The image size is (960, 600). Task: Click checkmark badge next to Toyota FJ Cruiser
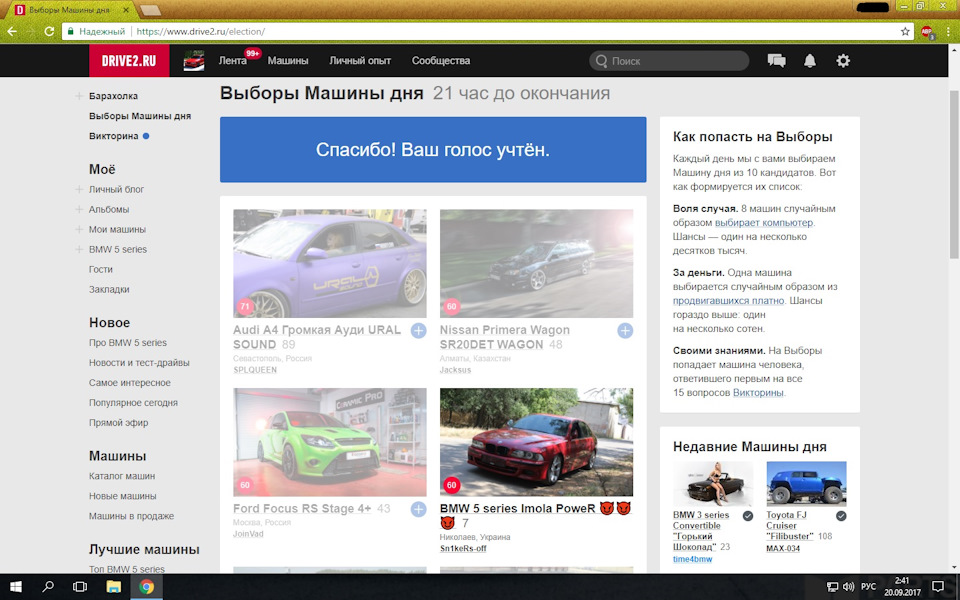[841, 516]
